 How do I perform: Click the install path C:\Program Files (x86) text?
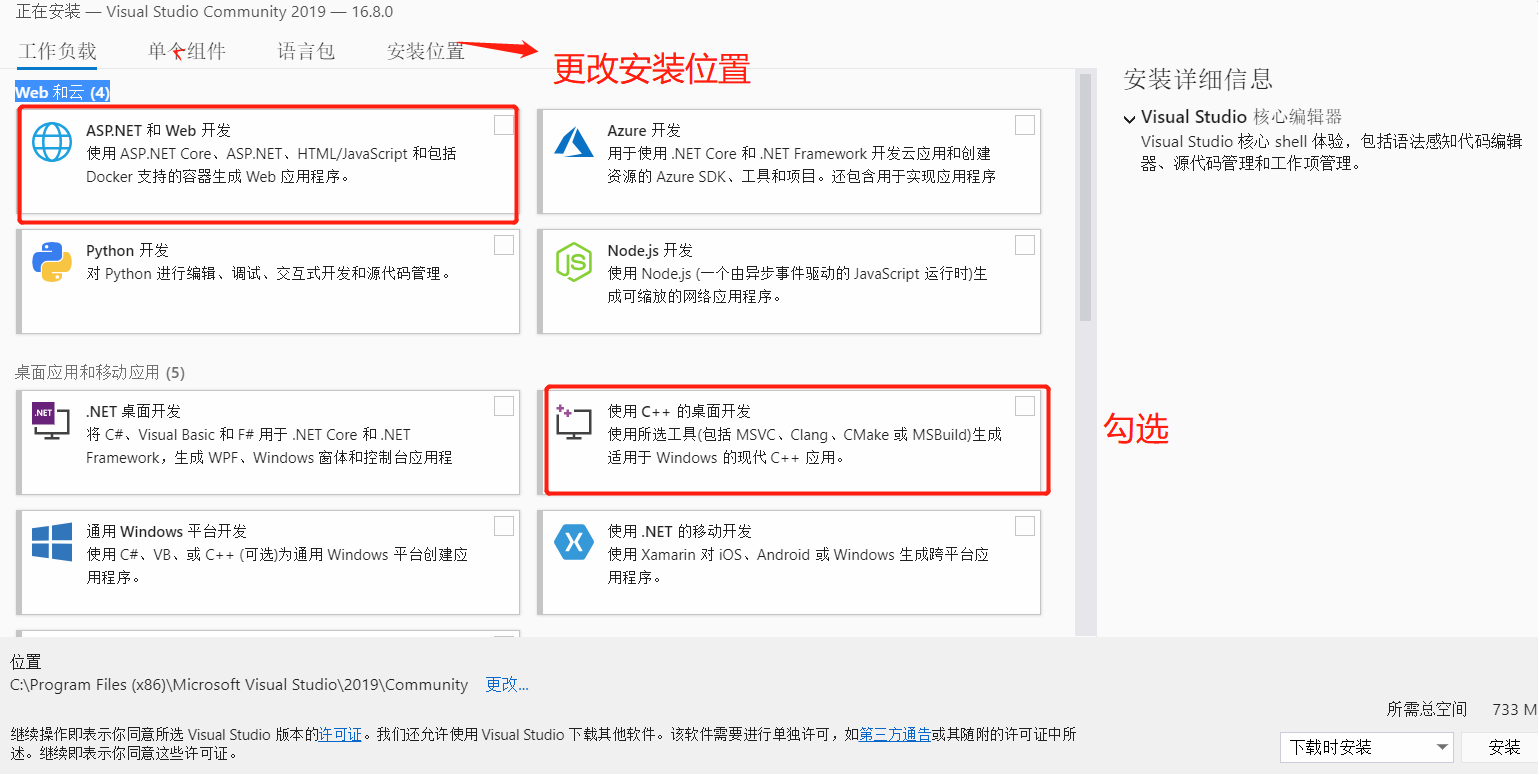click(239, 685)
